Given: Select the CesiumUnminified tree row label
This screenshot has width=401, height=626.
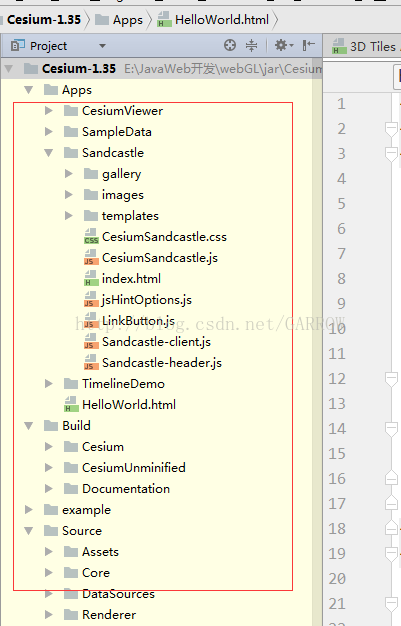Looking at the screenshot, I should (134, 468).
